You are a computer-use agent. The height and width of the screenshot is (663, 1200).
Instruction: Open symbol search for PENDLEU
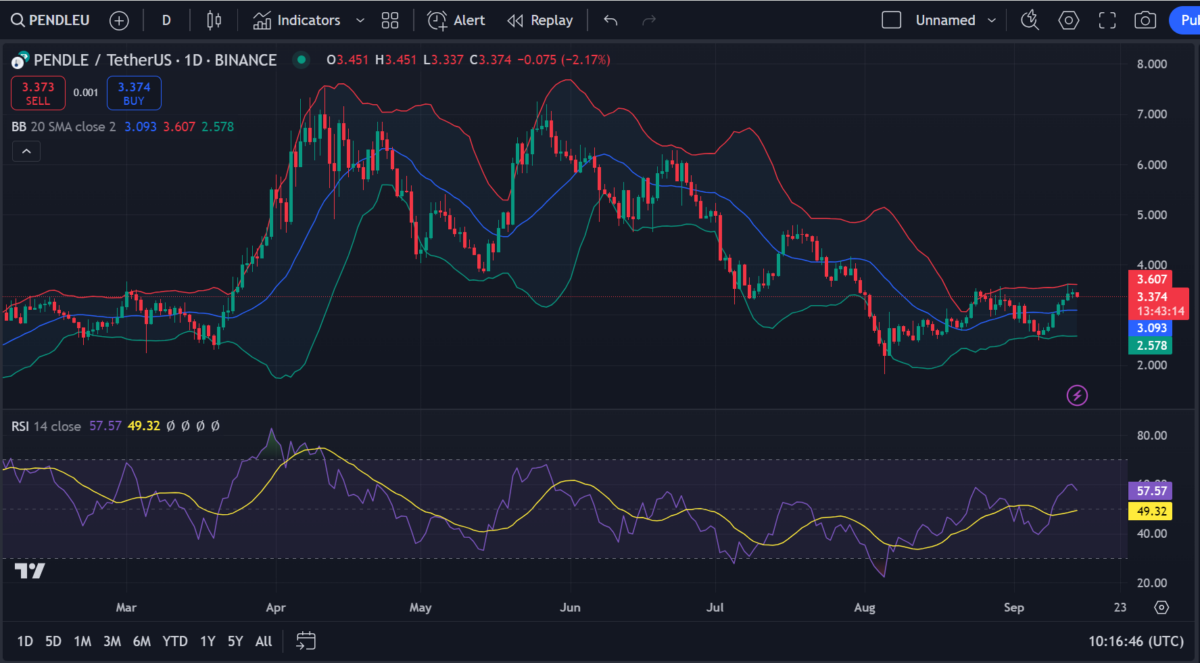pyautogui.click(x=48, y=20)
